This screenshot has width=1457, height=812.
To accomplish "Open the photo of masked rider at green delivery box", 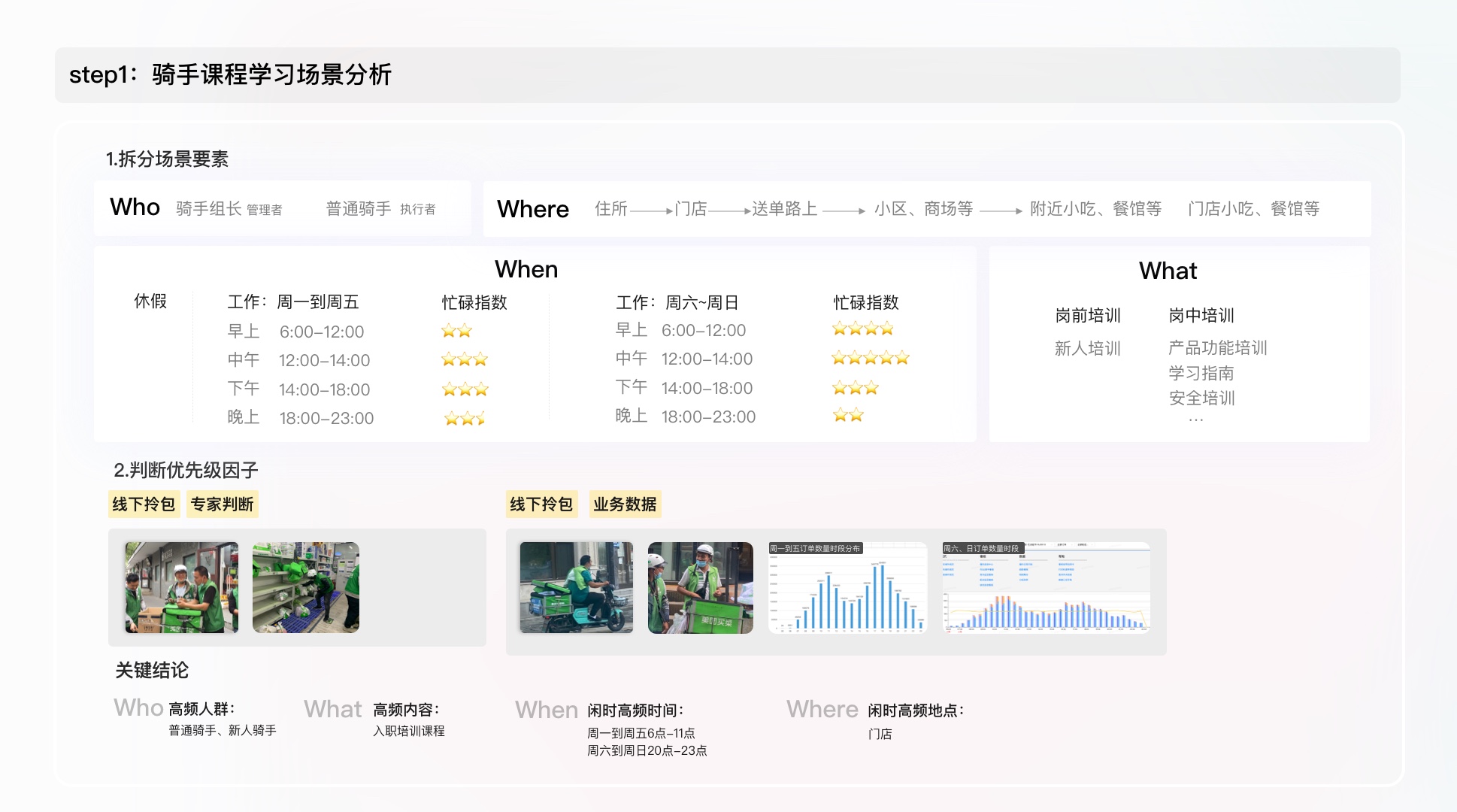I will coord(701,587).
